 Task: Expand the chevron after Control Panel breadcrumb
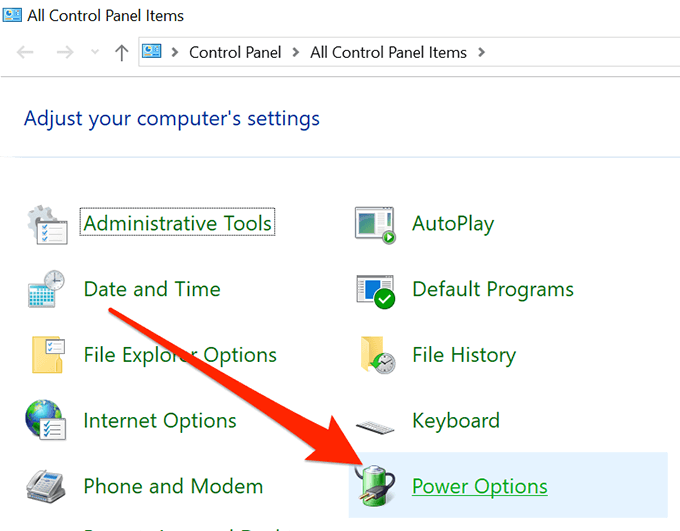296,53
